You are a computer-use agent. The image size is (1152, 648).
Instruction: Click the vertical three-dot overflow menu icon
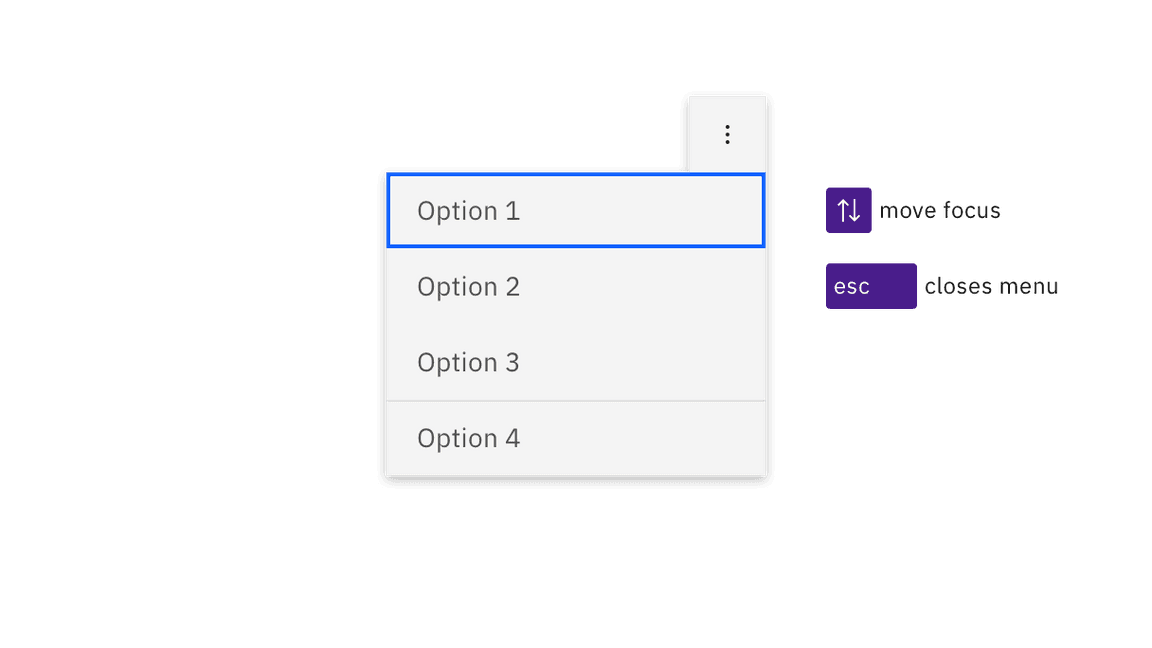click(x=727, y=134)
